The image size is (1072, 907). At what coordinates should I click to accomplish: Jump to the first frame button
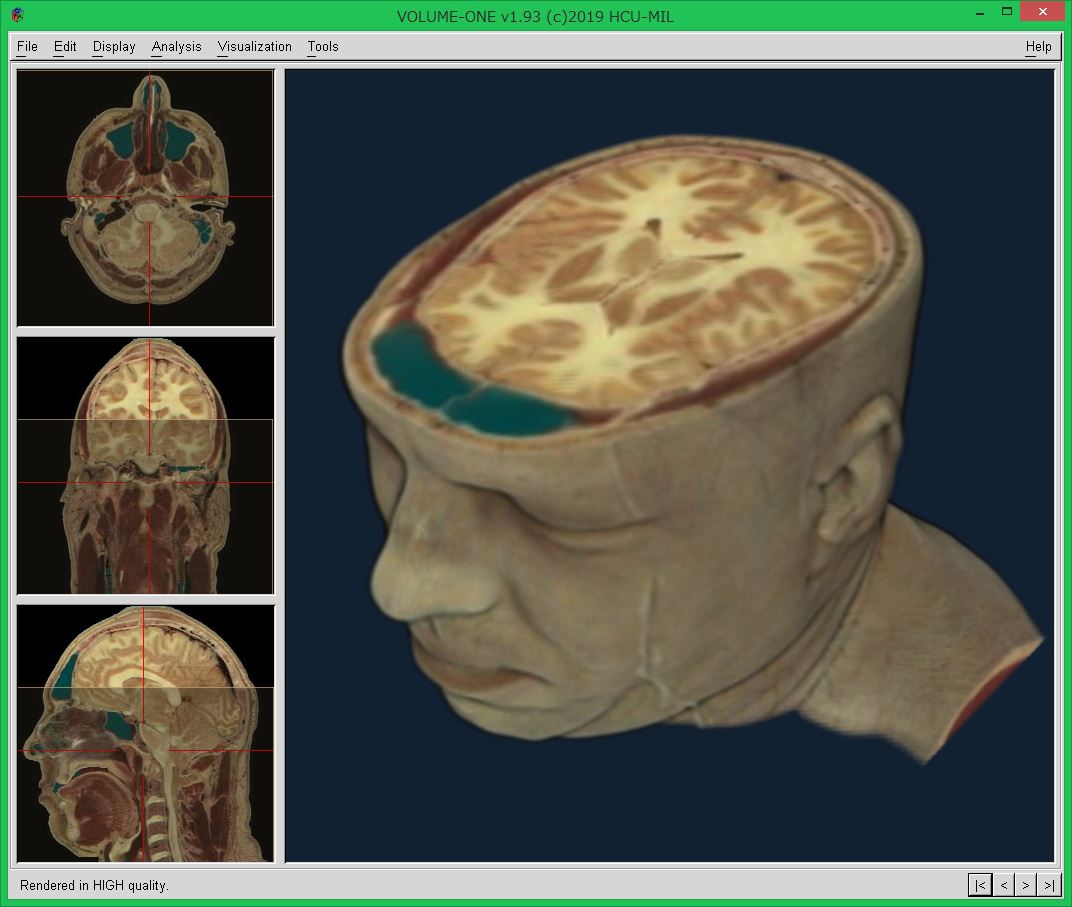(x=980, y=885)
